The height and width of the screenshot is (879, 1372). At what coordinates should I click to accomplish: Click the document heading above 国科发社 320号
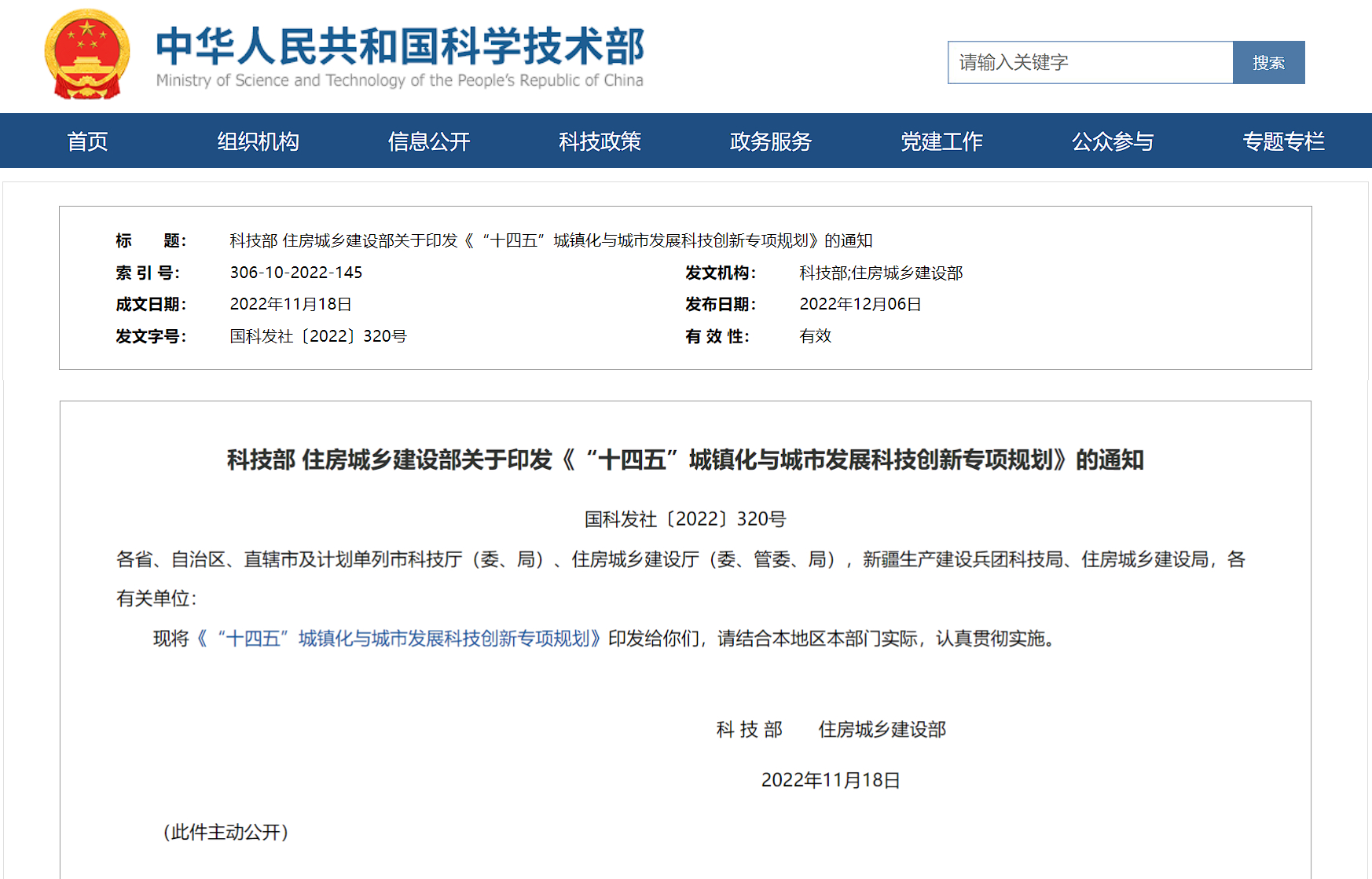pos(685,461)
